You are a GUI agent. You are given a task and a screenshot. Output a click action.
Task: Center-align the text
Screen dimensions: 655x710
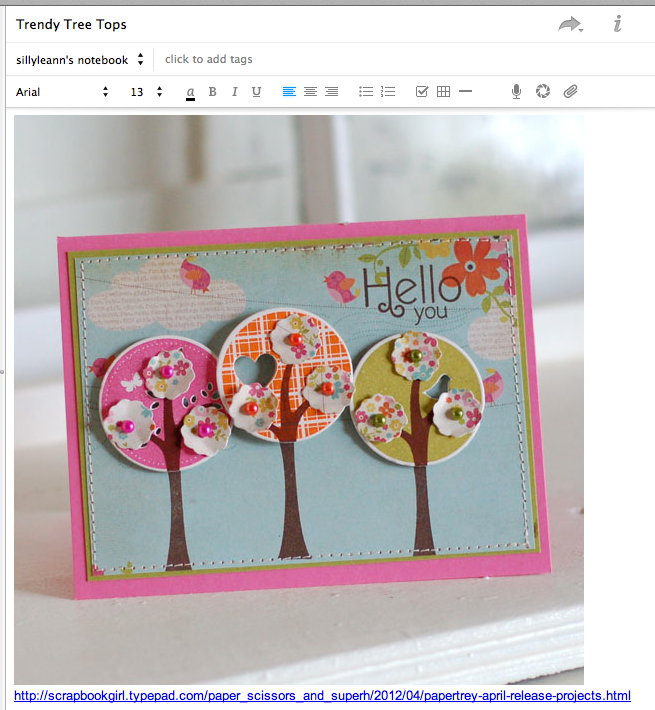click(310, 92)
